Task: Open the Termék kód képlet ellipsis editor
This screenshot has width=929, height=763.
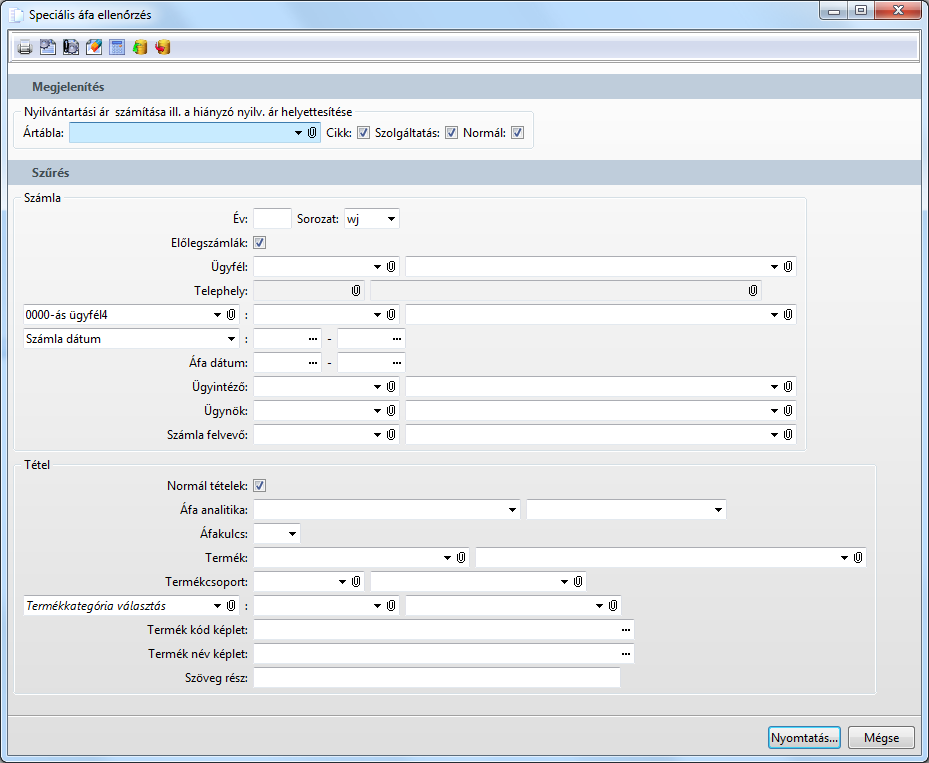Action: click(x=626, y=630)
